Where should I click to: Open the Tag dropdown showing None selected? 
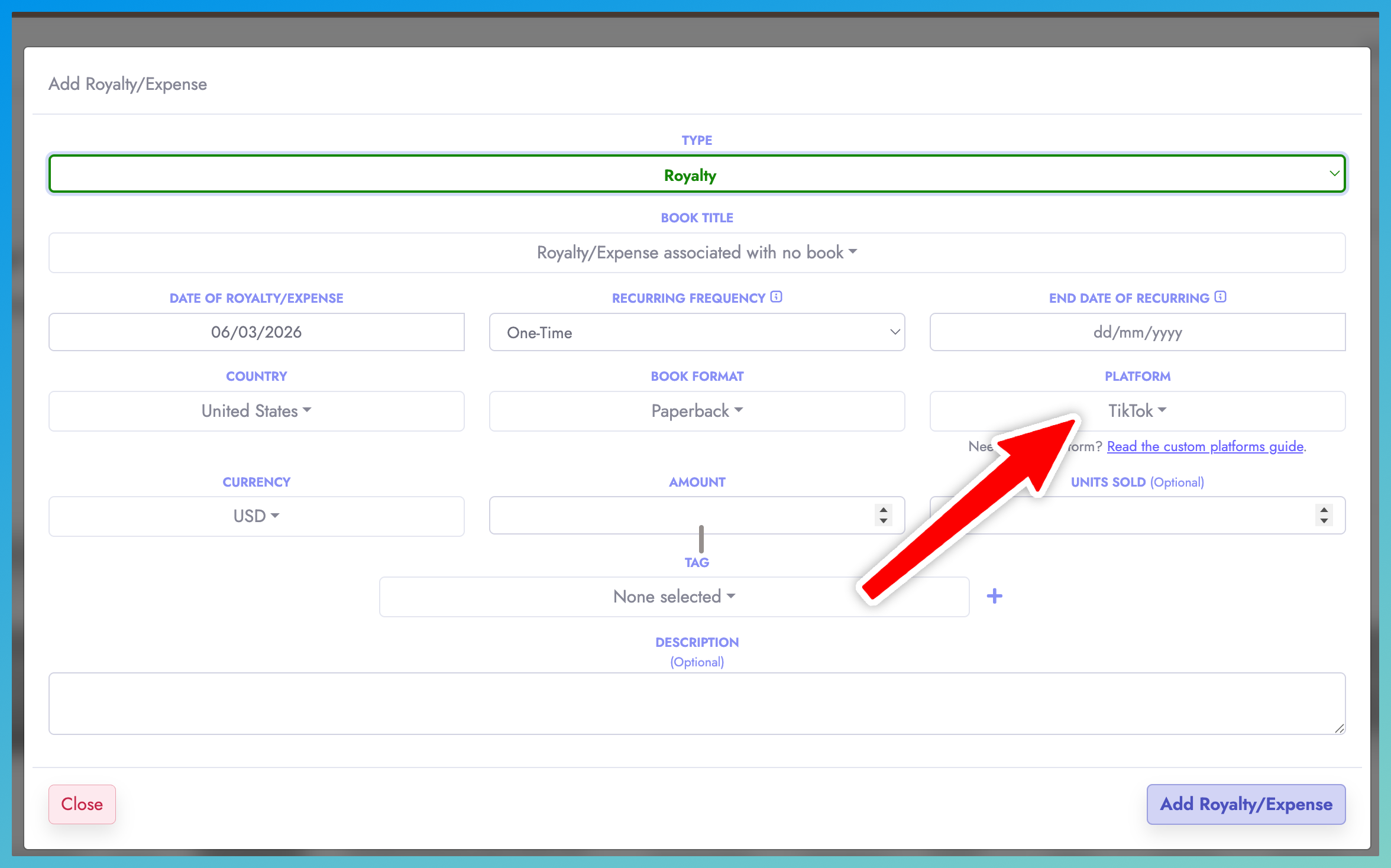[674, 596]
